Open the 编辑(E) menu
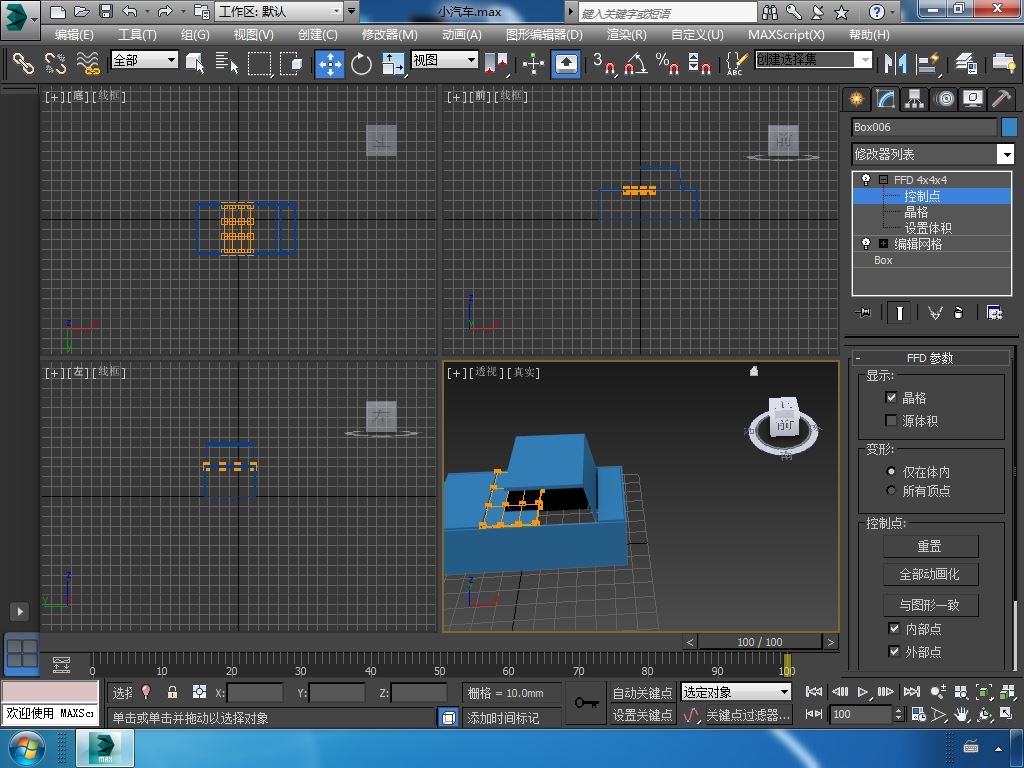The width and height of the screenshot is (1024, 768). 74,35
